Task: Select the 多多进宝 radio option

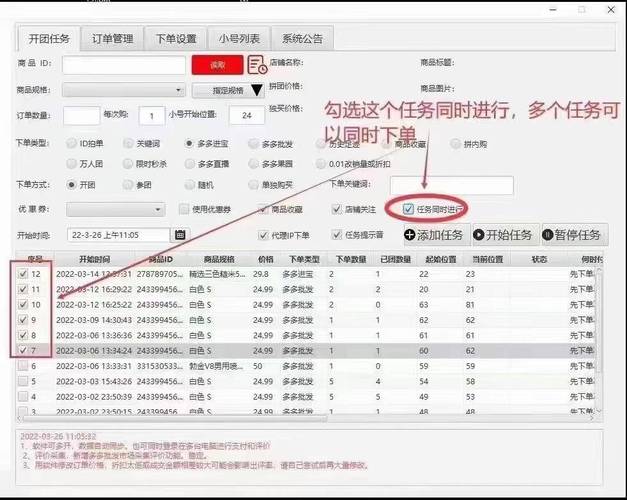Action: coord(206,143)
